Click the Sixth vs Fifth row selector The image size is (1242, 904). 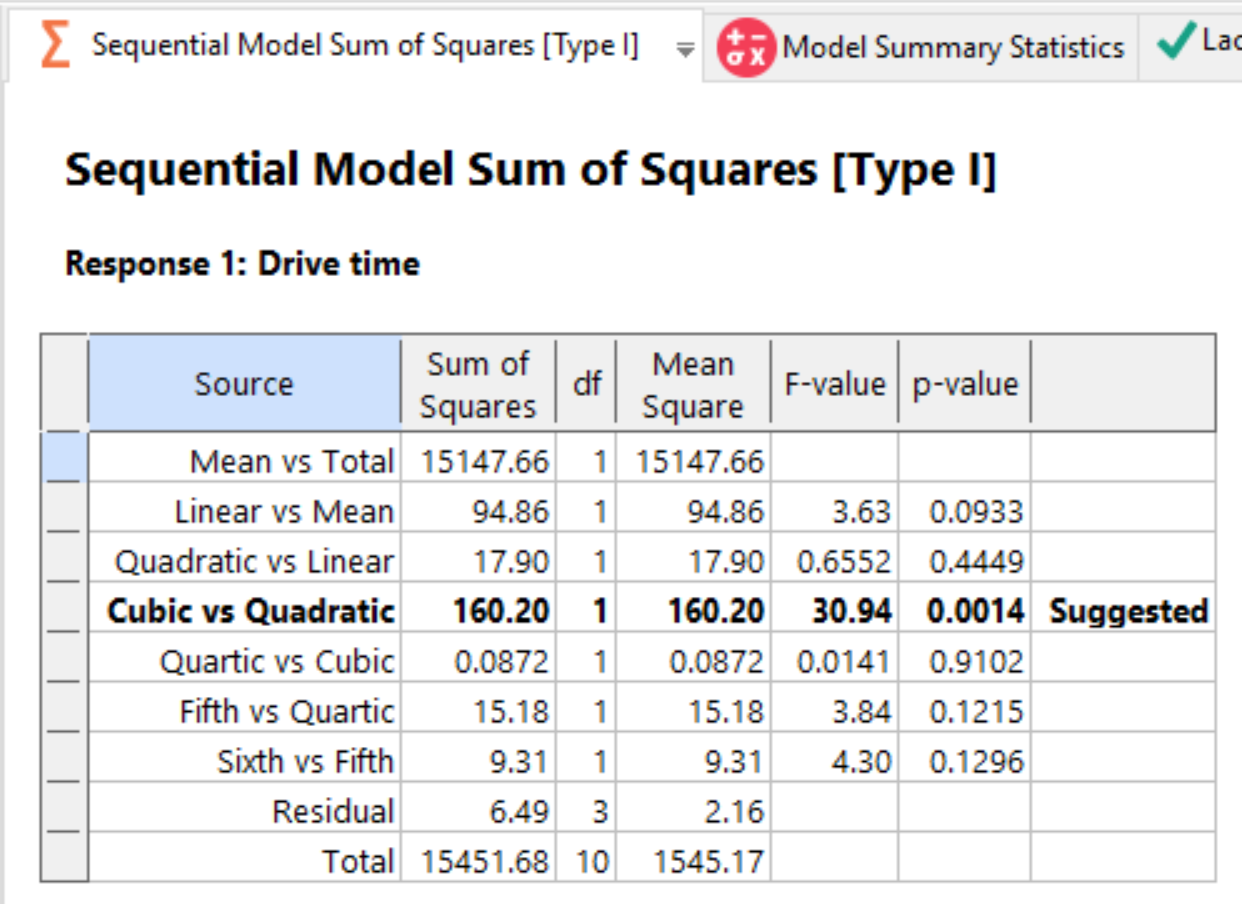[64, 761]
